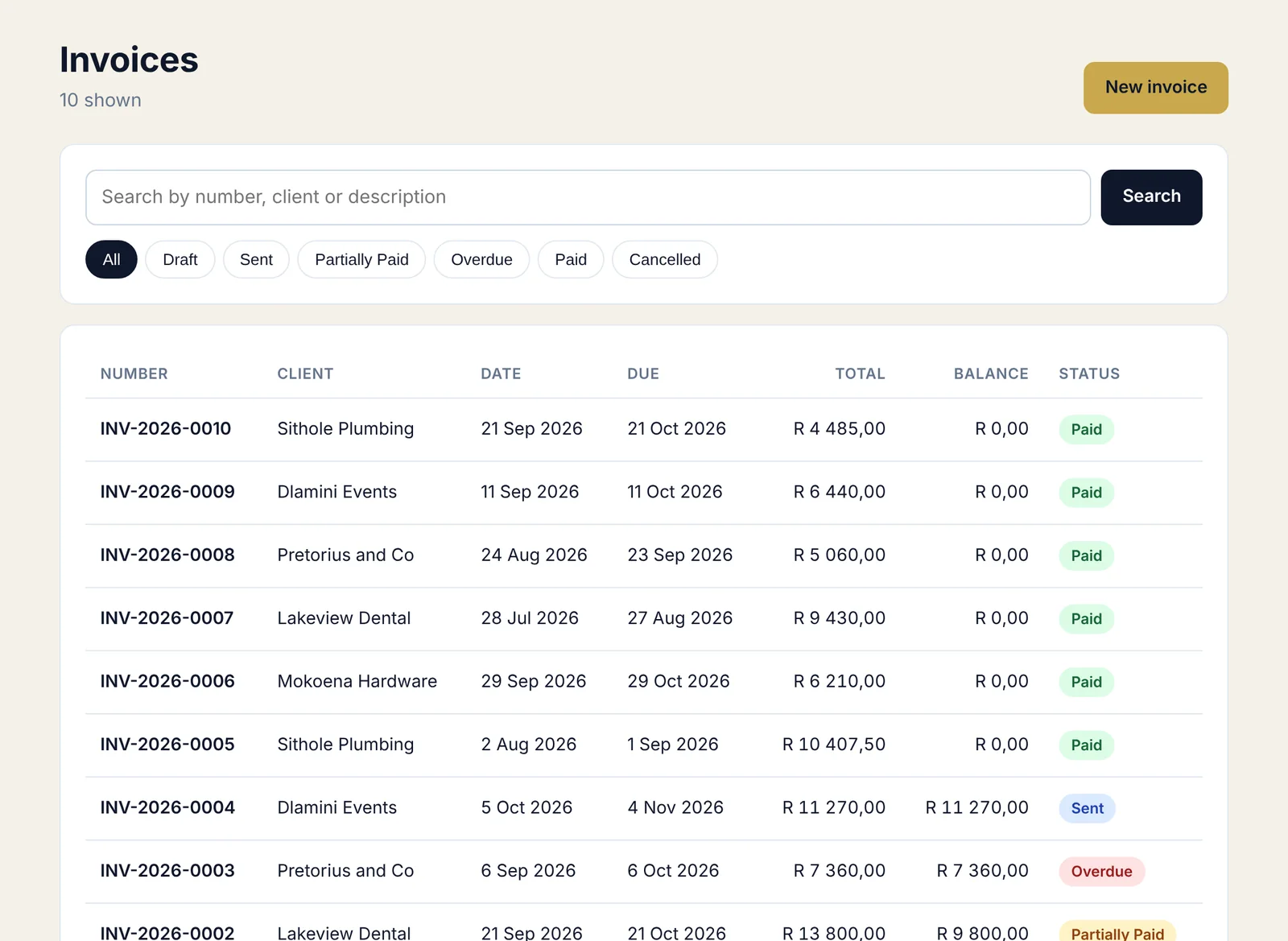Click the total R 9 430,00

coord(839,618)
